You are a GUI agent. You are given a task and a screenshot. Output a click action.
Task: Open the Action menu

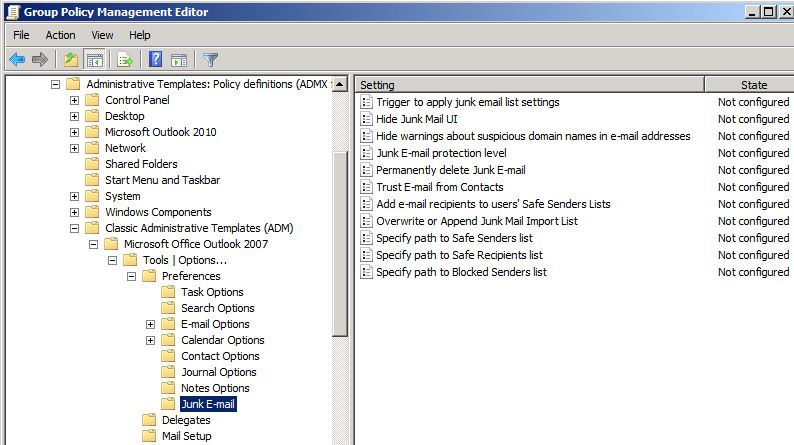click(x=60, y=35)
